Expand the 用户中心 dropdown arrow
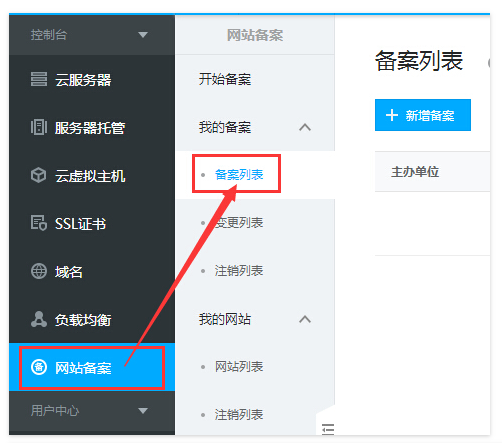The image size is (502, 443). click(143, 411)
